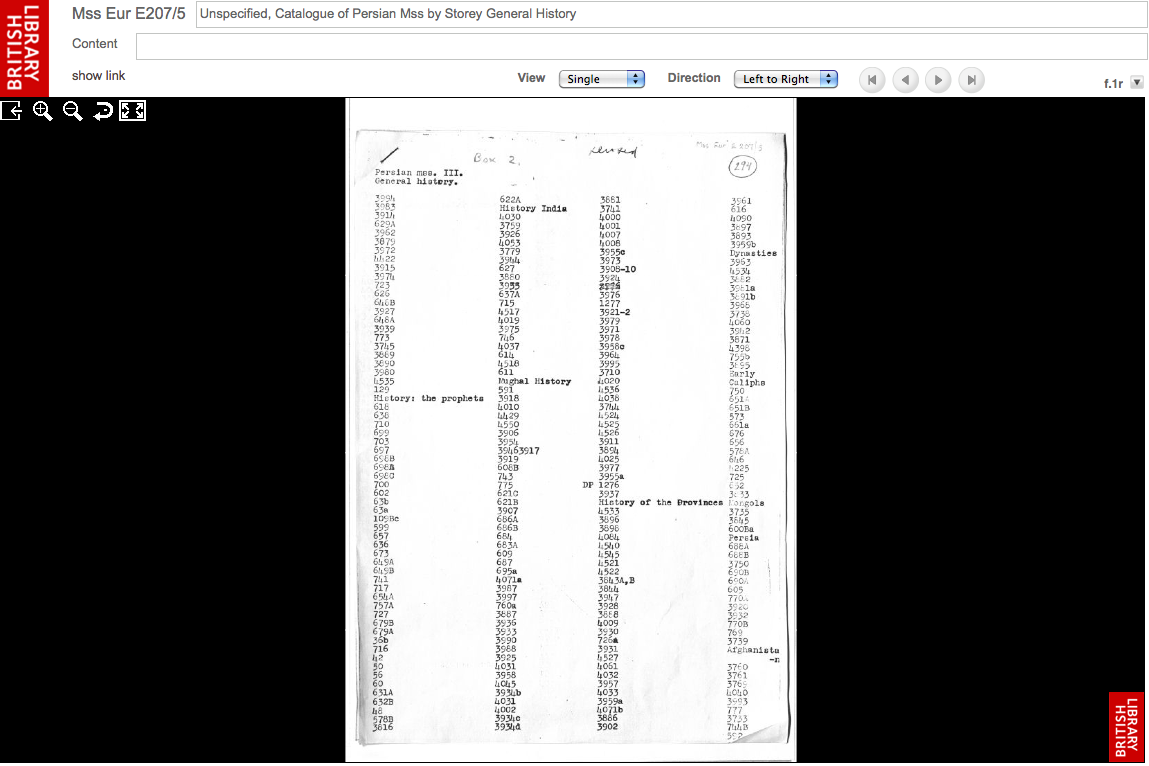Zoom out with the magnifier minus icon
Image resolution: width=1149 pixels, height=766 pixels.
(x=73, y=111)
